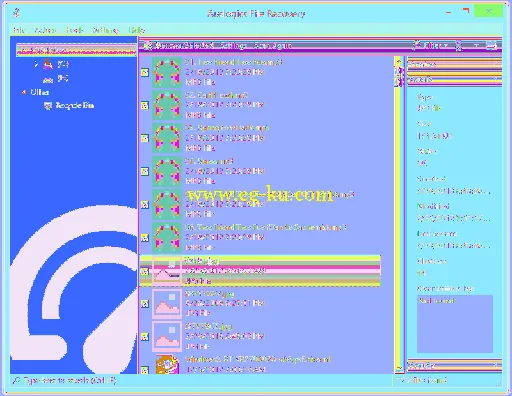Click headphone thumbnail of the 04. mp3 file

click(167, 171)
